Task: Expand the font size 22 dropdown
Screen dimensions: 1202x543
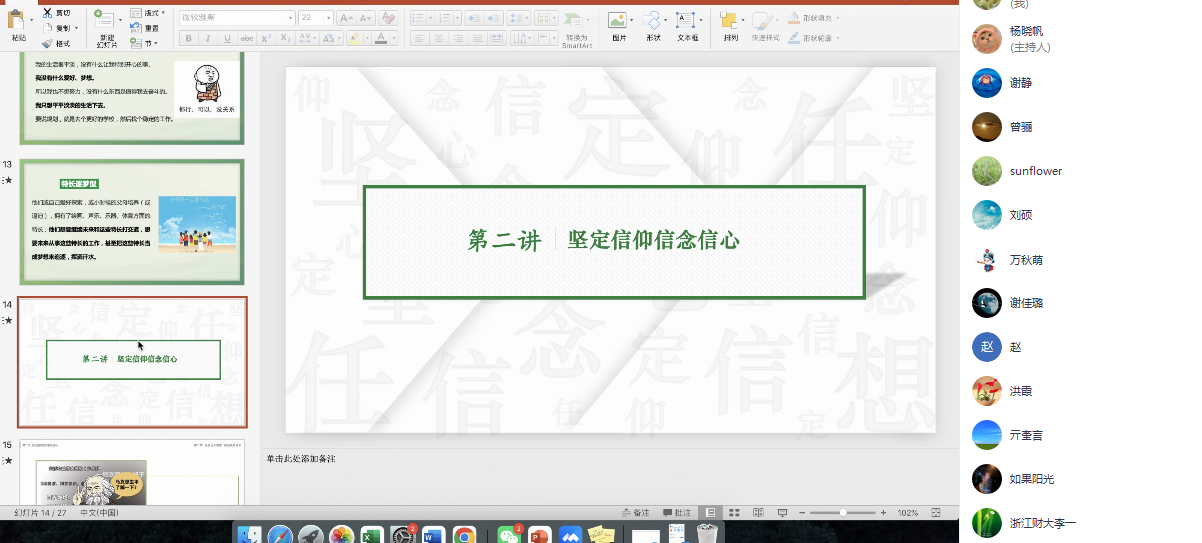Action: [x=329, y=18]
